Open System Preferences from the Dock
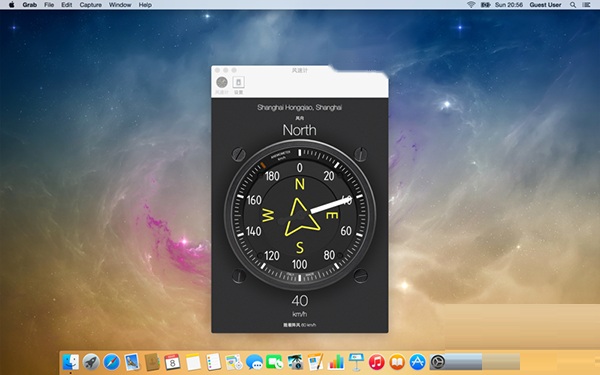 438,362
